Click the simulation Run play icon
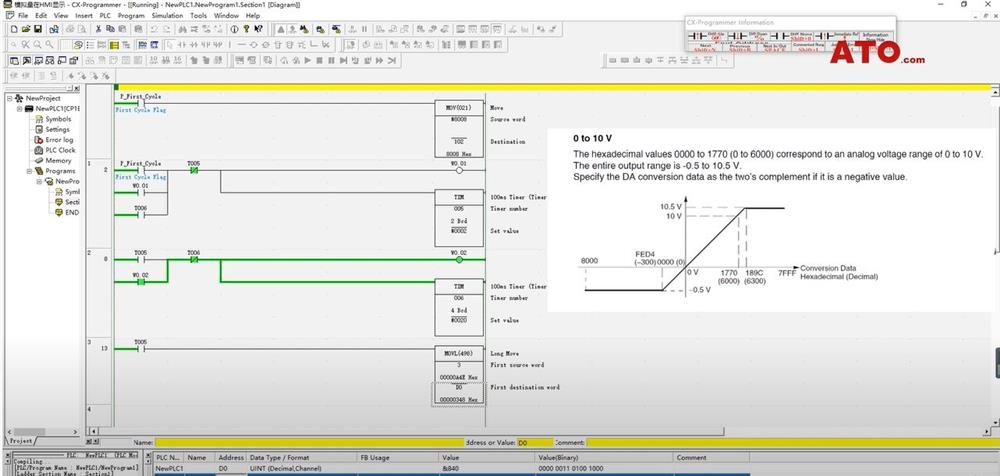Viewport: 1000px width, 476px height. (x=307, y=61)
